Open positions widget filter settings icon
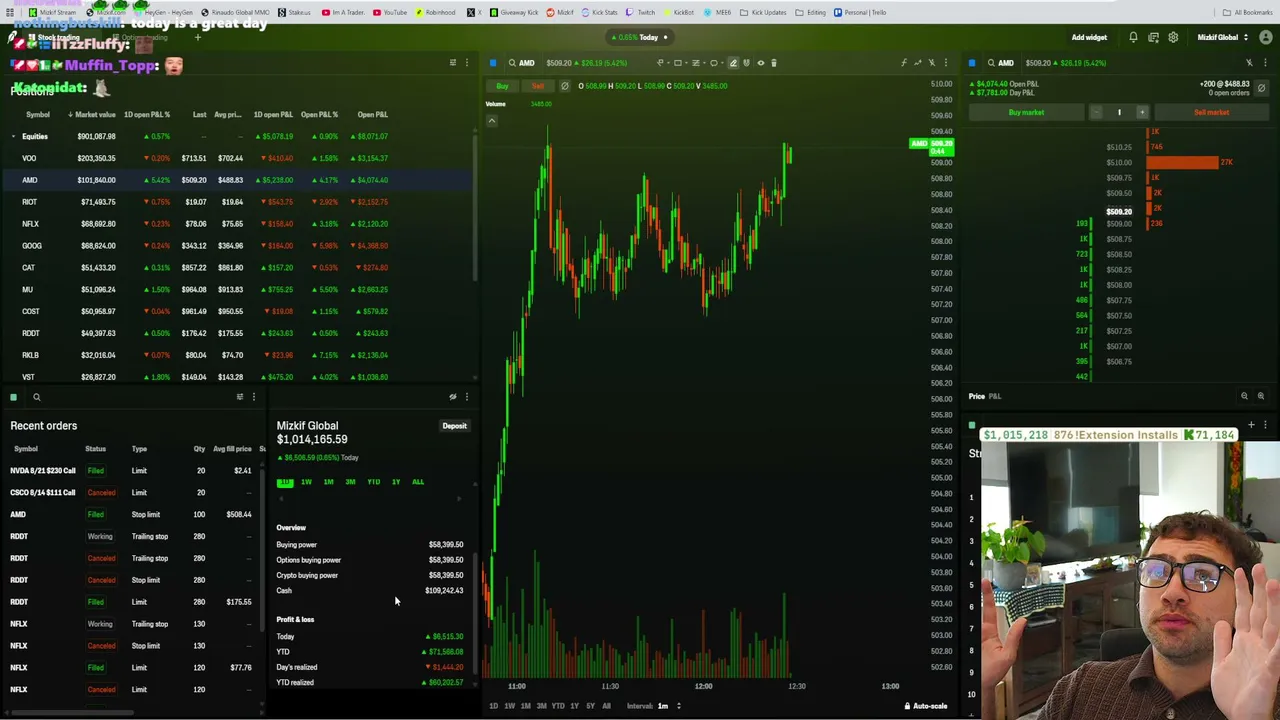The height and width of the screenshot is (720, 1280). coord(452,63)
